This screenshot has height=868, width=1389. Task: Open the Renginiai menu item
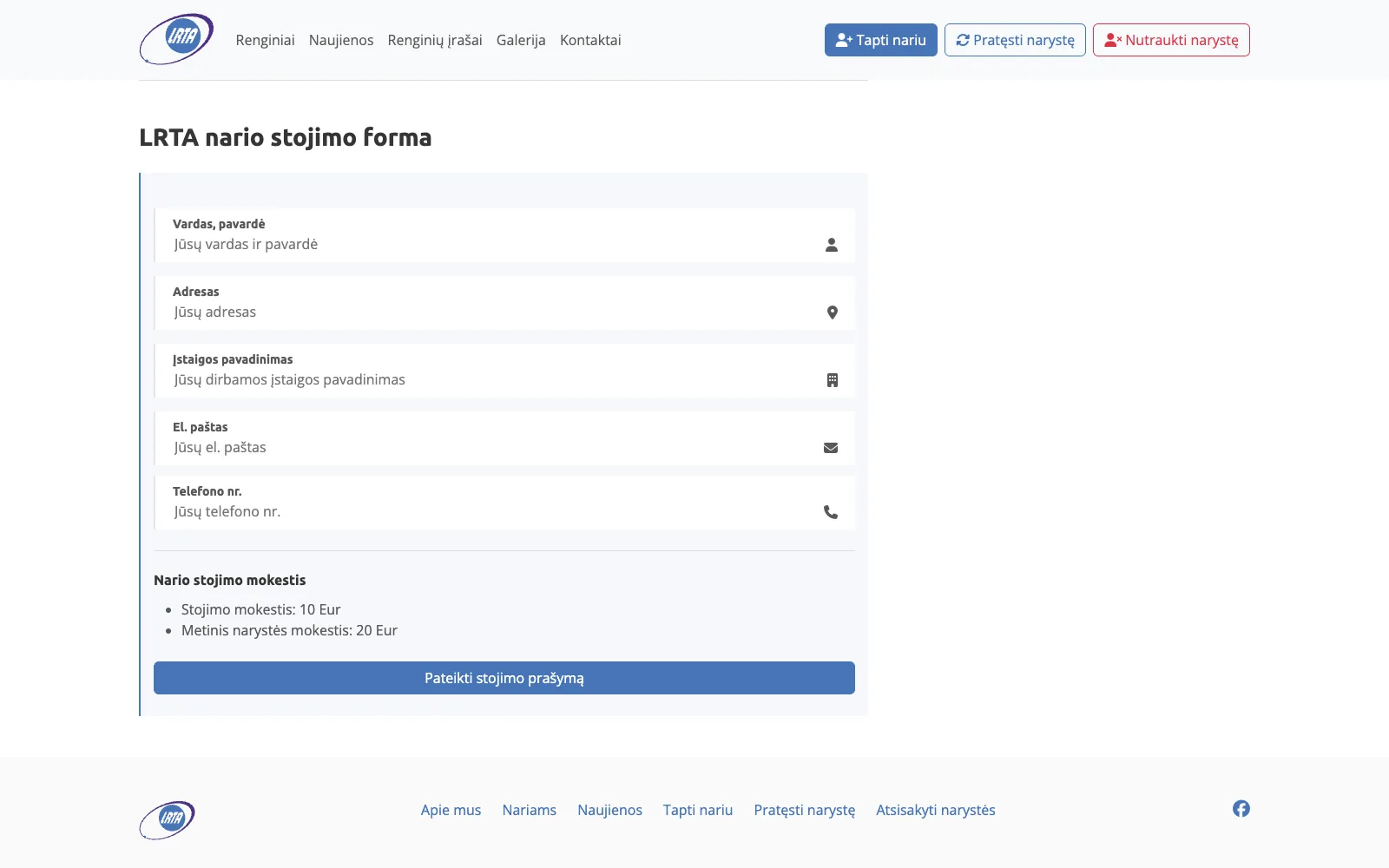click(266, 40)
